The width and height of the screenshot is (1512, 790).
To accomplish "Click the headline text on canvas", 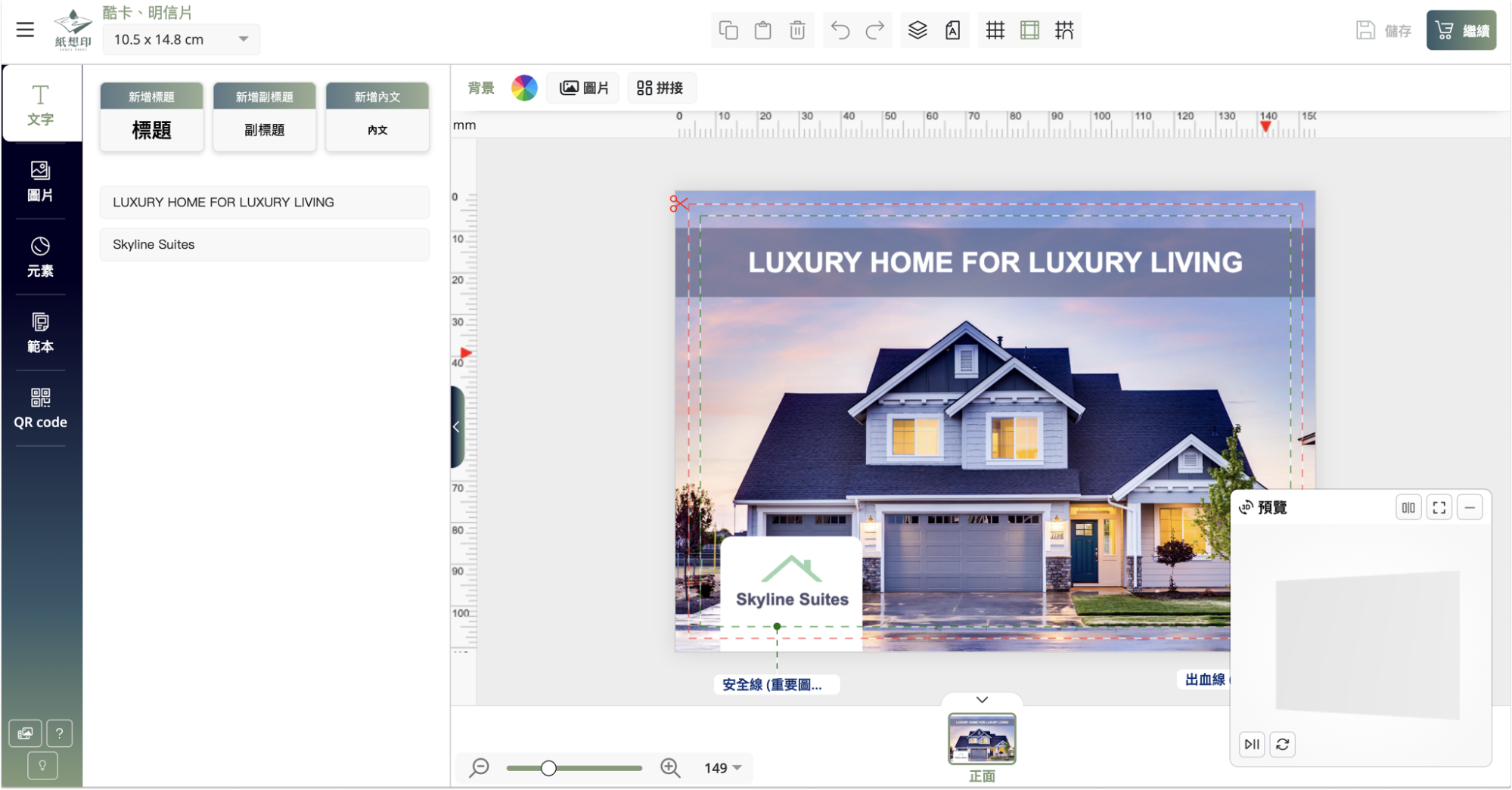I will point(995,262).
